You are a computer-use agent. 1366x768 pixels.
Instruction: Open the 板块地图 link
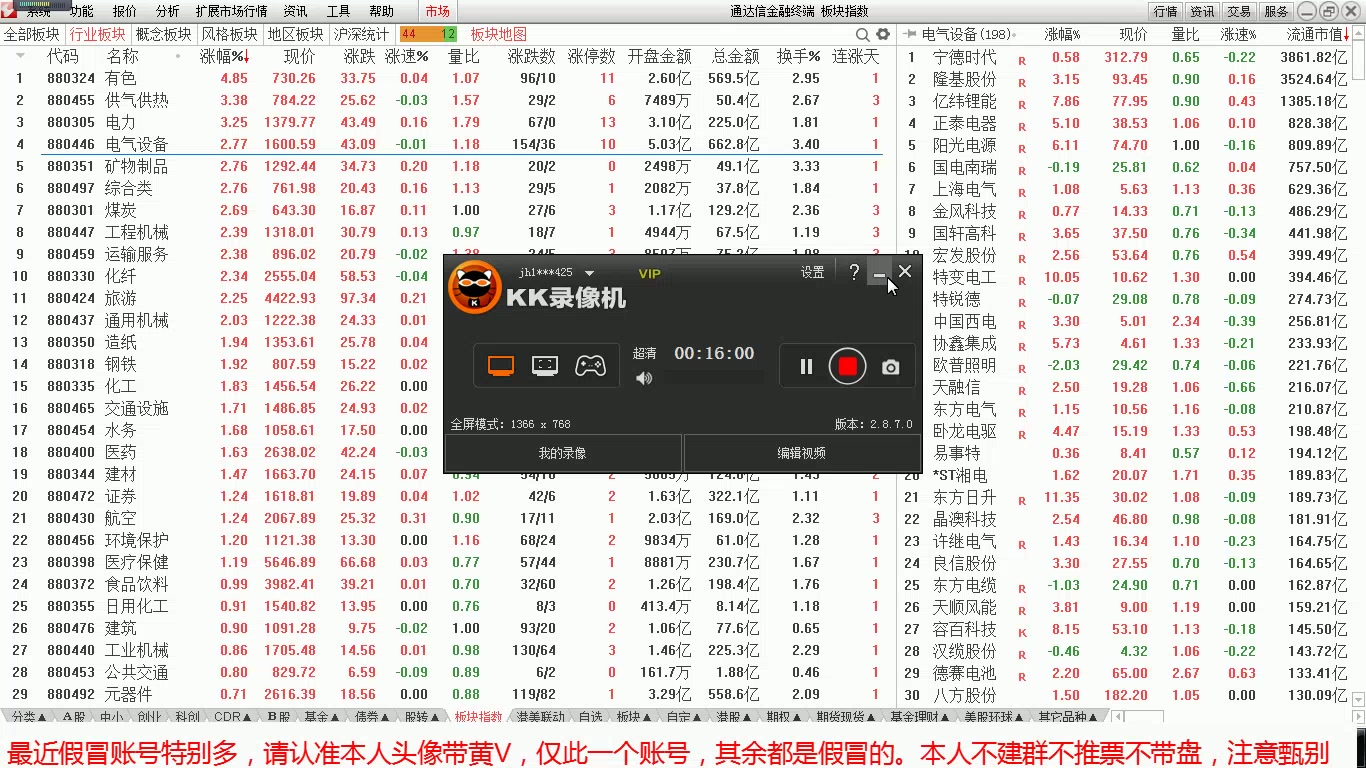(498, 34)
